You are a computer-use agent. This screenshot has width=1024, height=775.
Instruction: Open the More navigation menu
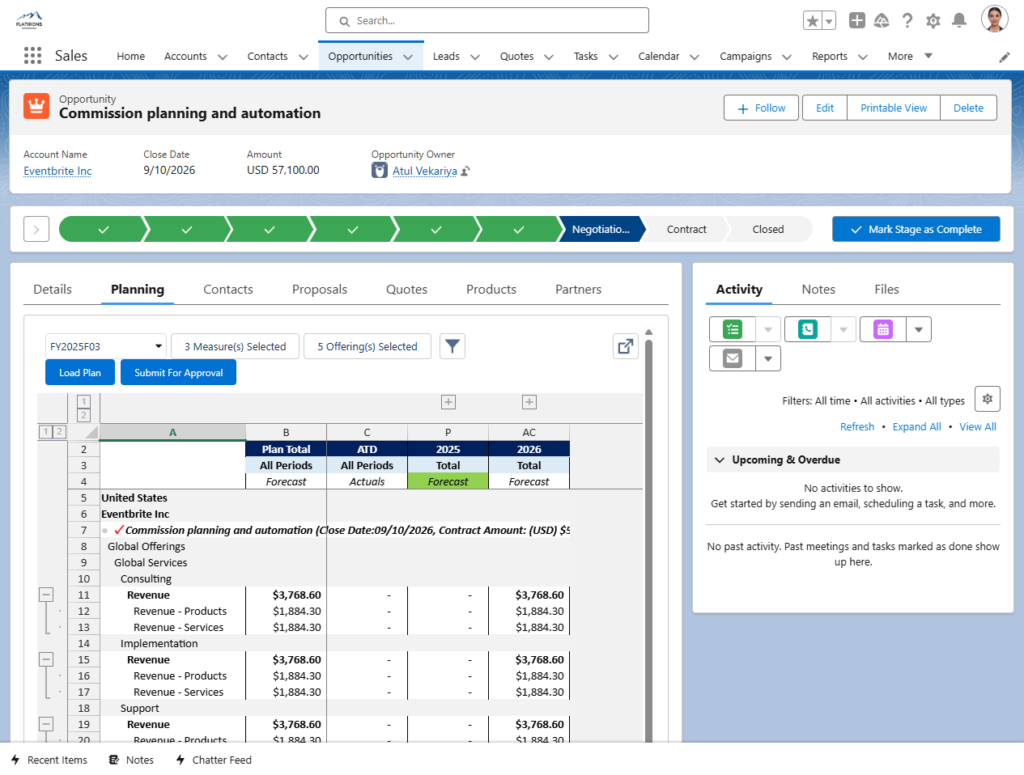coord(910,56)
